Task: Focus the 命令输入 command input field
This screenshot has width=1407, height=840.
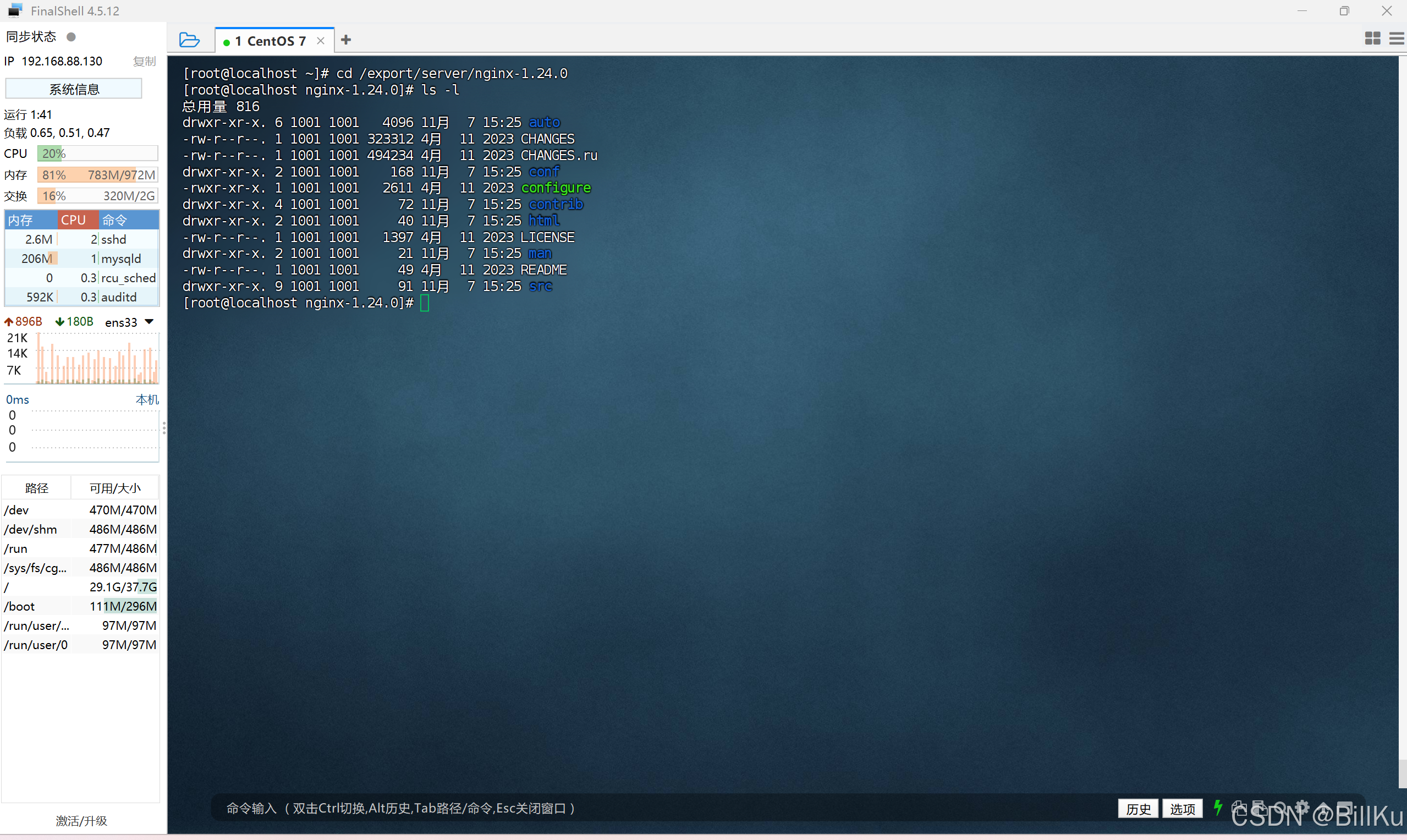Action: pos(662,808)
